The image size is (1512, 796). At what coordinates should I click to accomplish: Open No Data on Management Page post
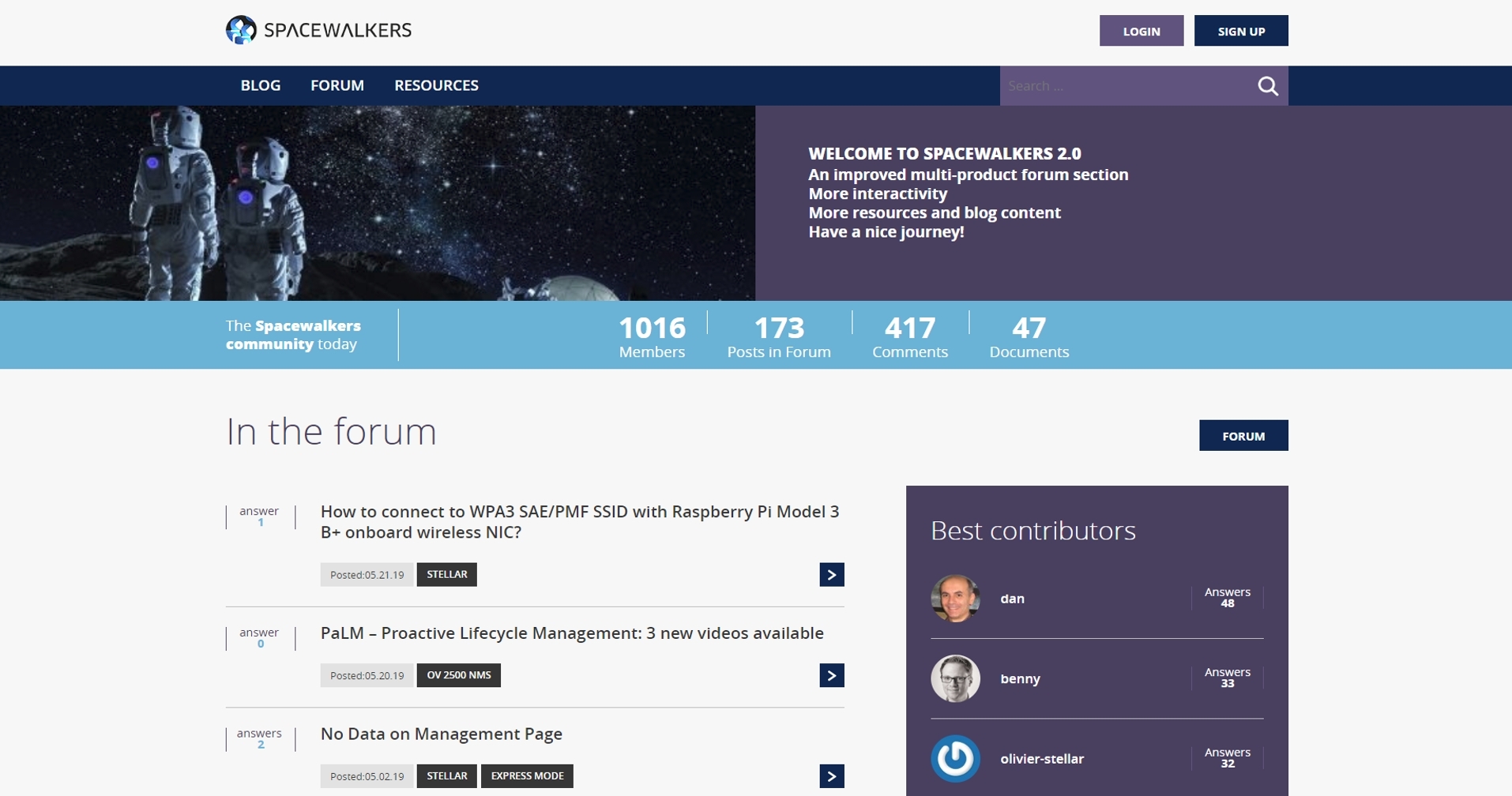[x=441, y=734]
